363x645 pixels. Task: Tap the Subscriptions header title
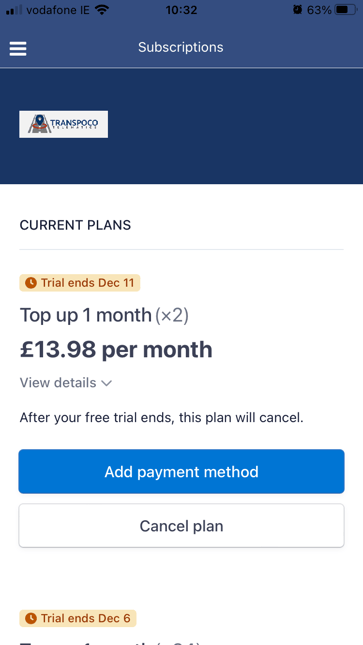181,47
